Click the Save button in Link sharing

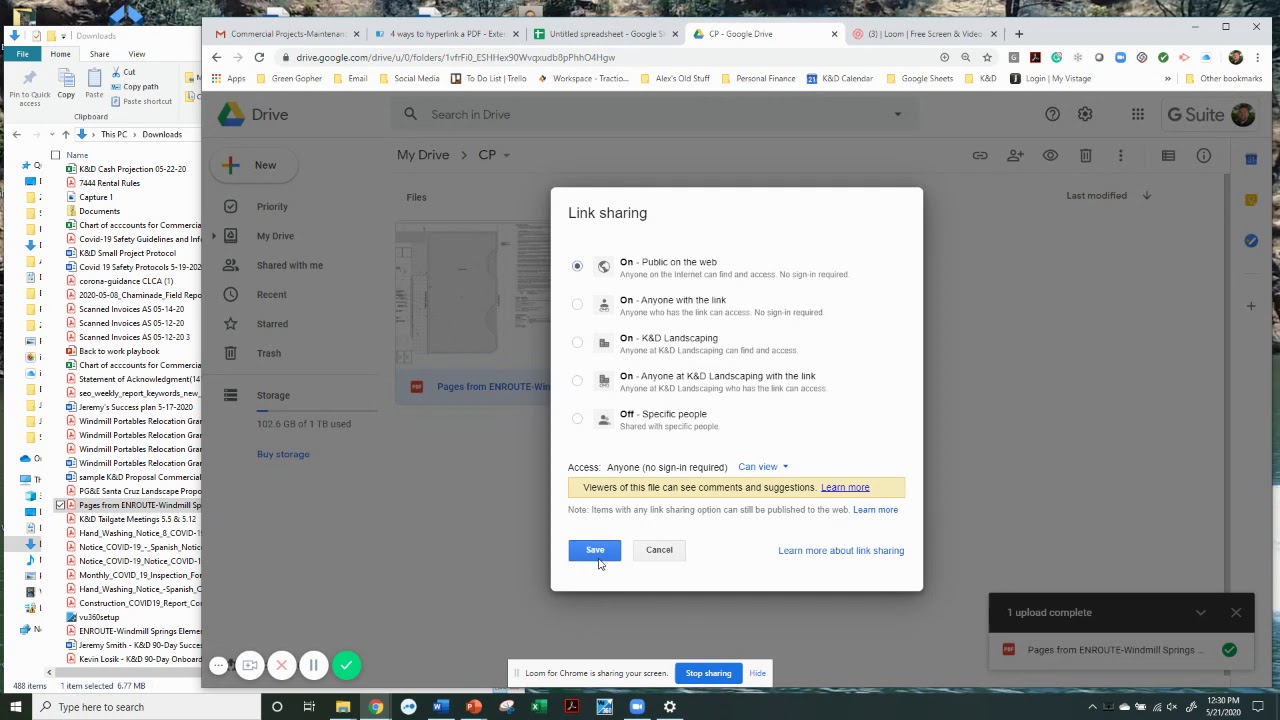tap(595, 550)
